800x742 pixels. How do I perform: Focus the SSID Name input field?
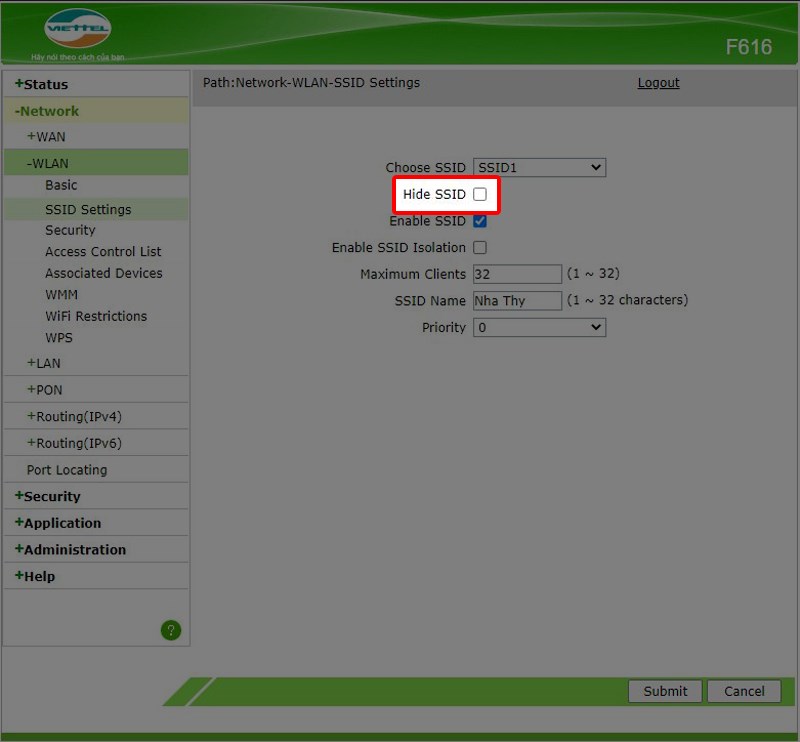517,301
